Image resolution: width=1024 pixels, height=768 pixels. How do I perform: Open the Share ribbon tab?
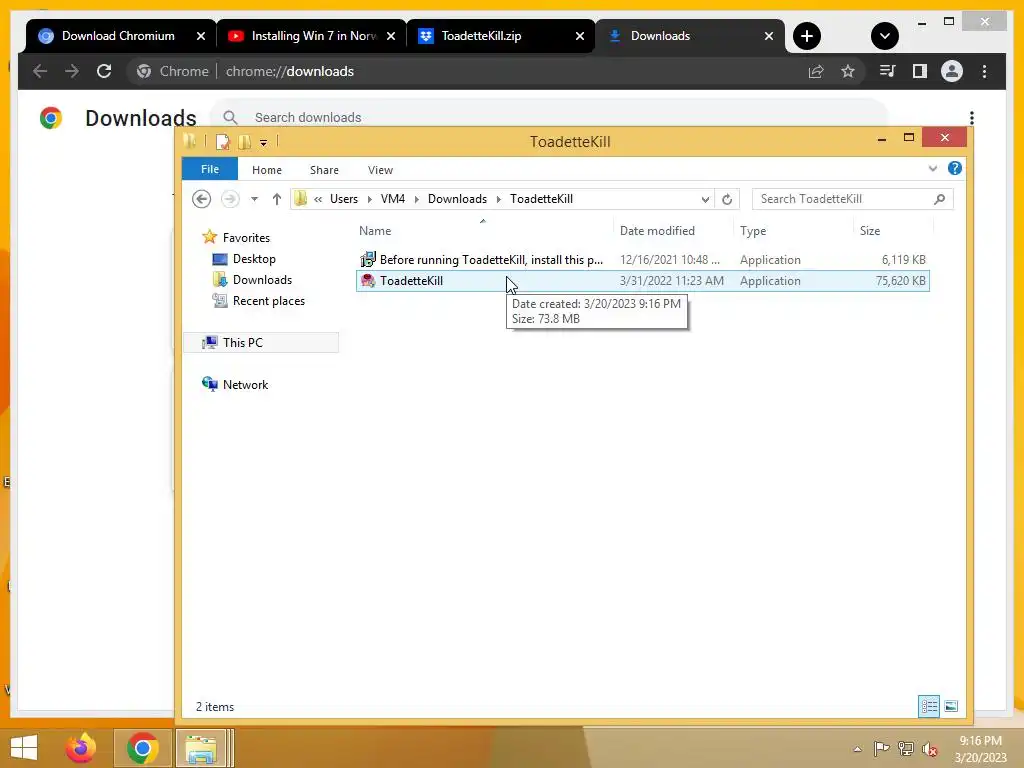(324, 170)
